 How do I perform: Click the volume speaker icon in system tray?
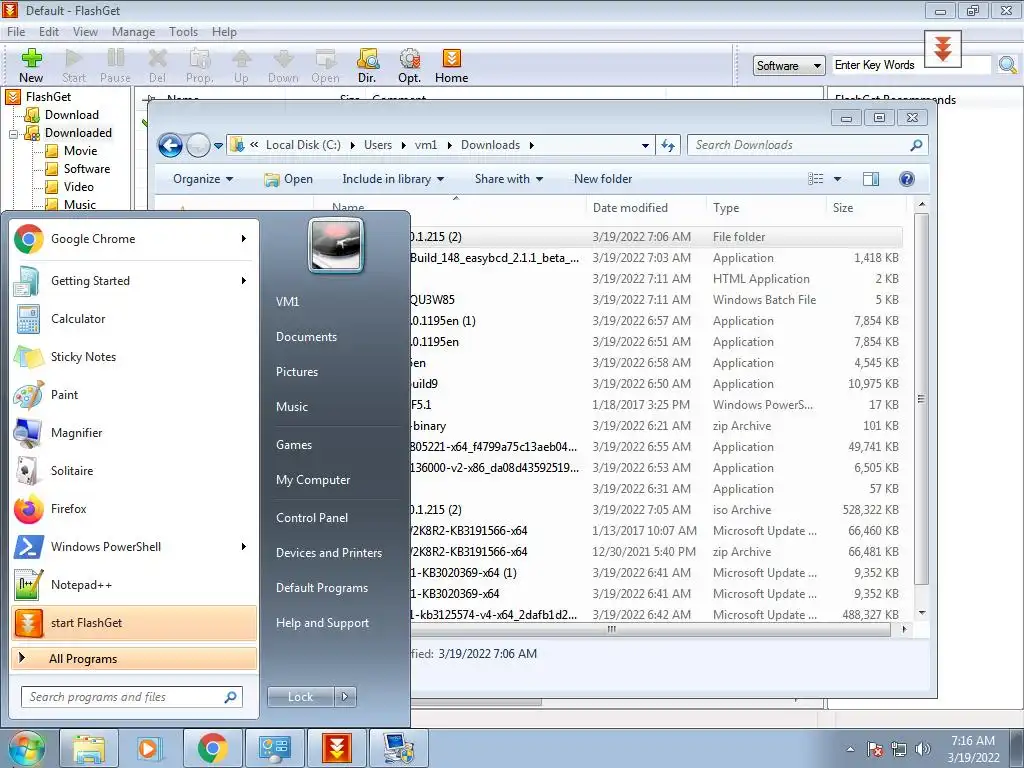[x=923, y=749]
